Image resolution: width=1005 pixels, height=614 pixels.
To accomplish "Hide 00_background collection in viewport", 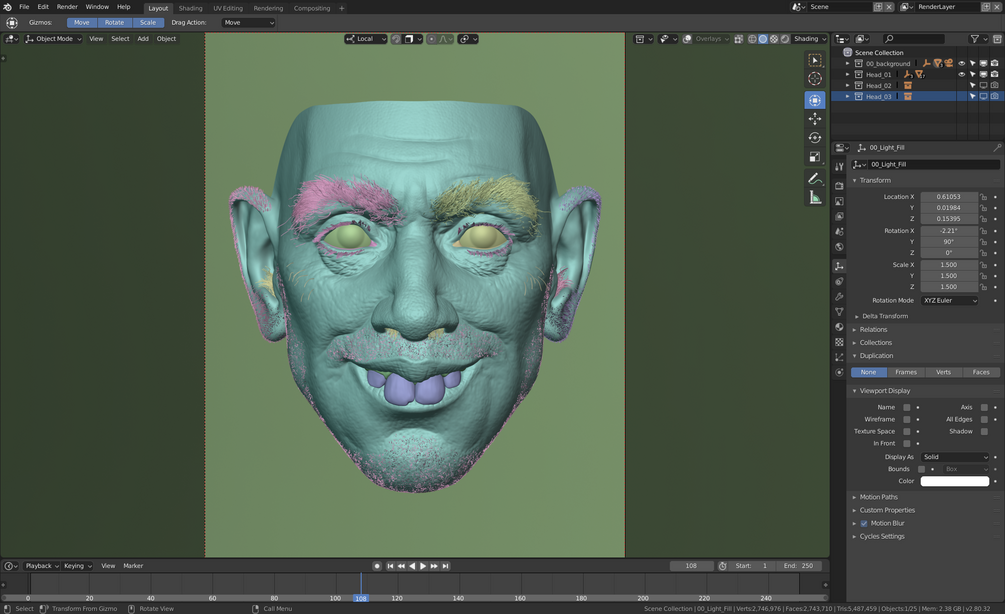I will click(961, 63).
